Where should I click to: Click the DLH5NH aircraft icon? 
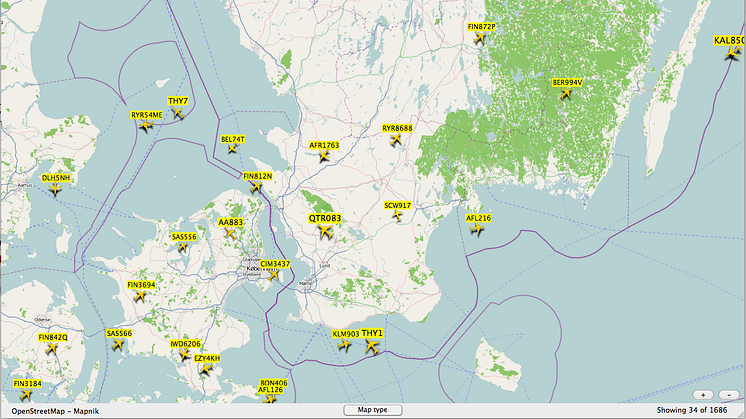coord(55,189)
